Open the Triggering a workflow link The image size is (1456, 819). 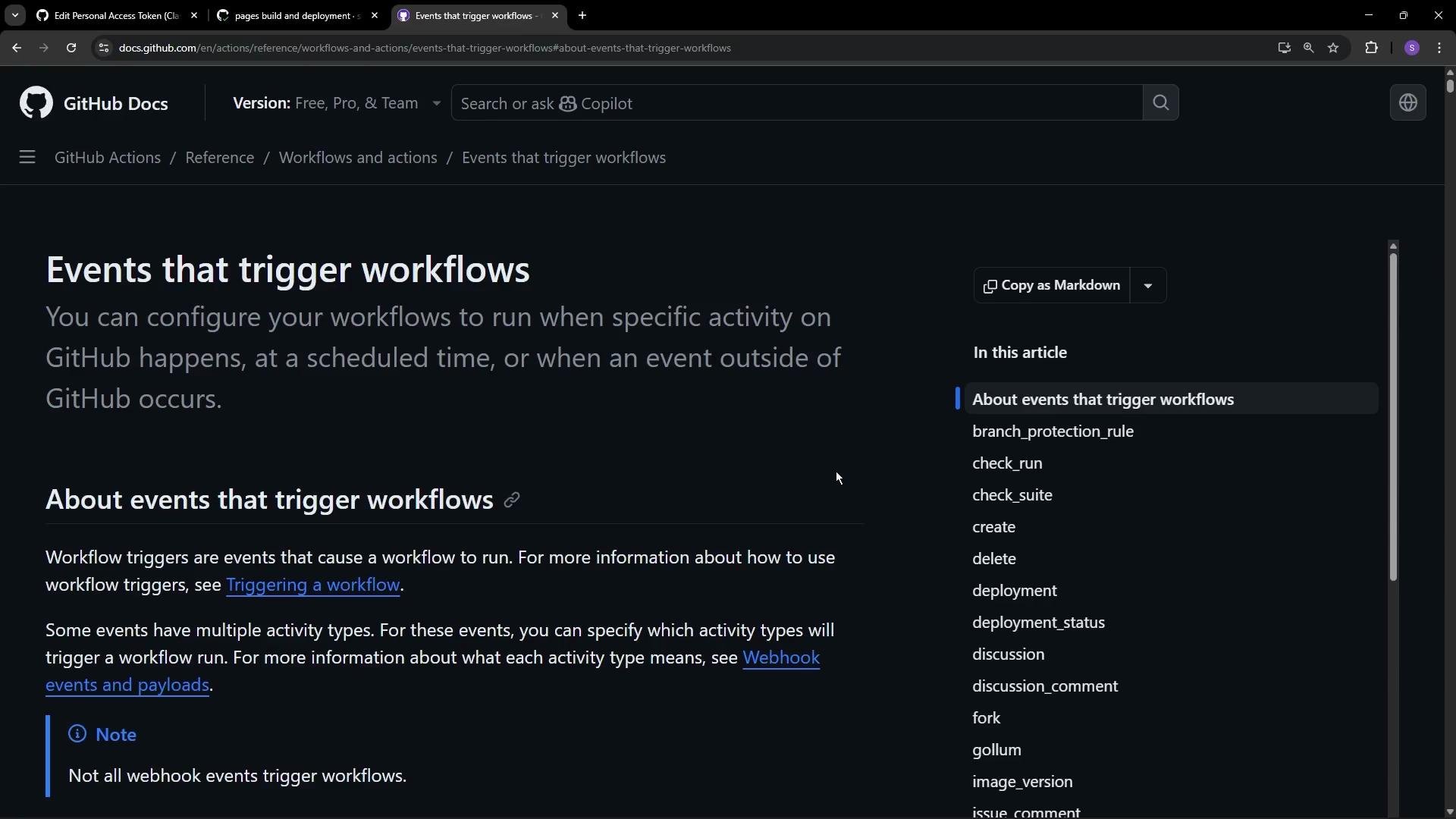[x=312, y=585]
